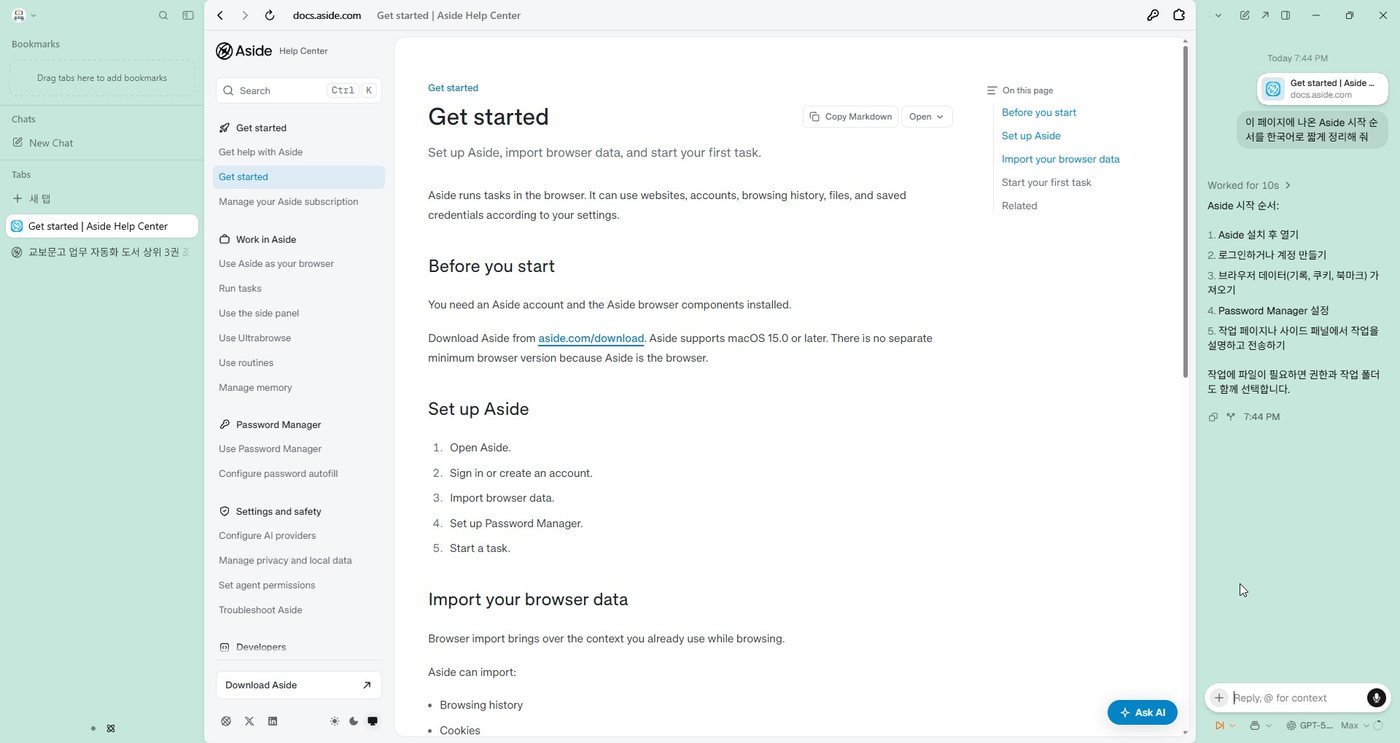The width and height of the screenshot is (1400, 743).
Task: Click the Ask AI button
Action: tap(1142, 712)
